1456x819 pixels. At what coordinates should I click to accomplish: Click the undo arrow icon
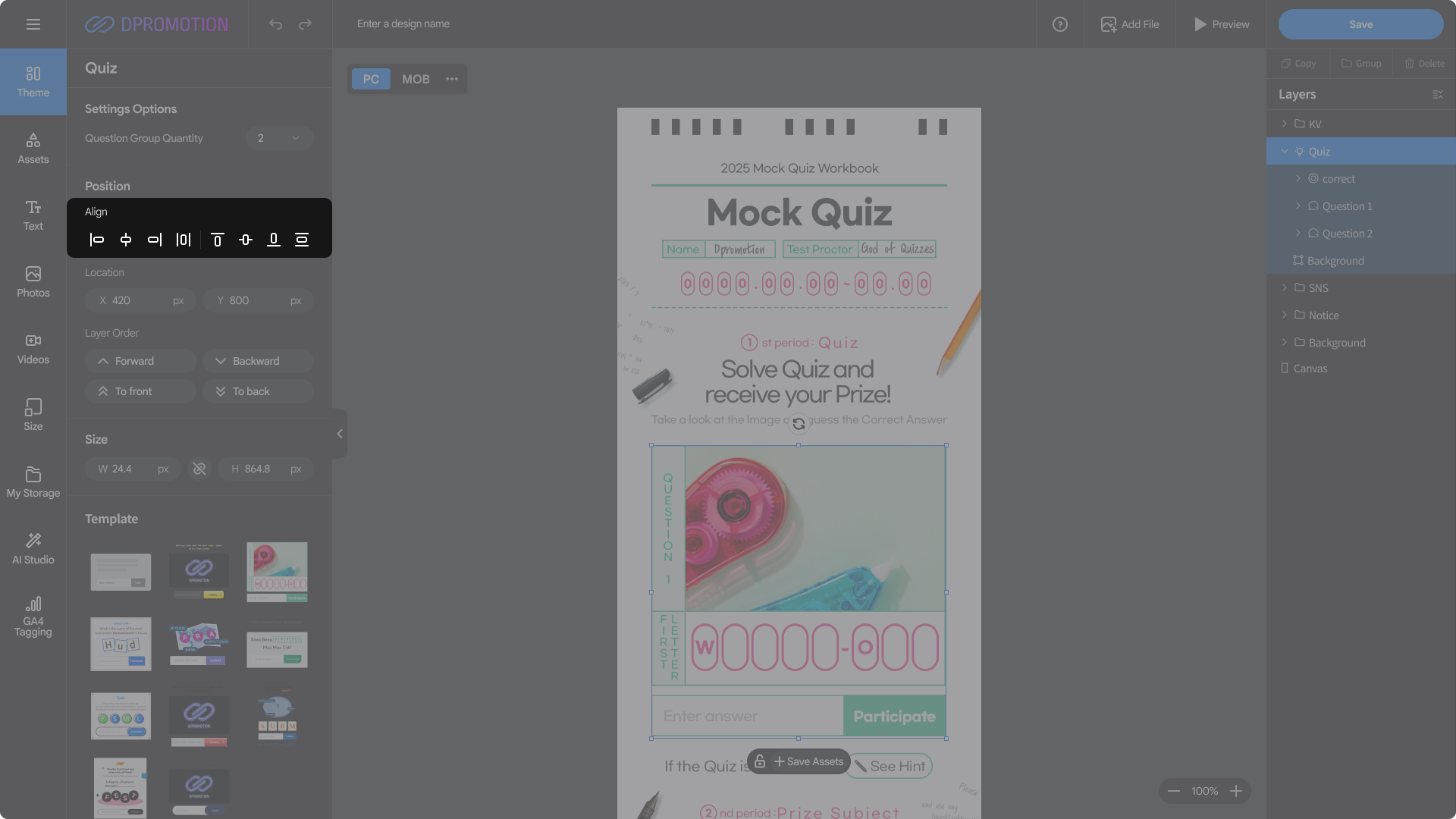click(275, 24)
